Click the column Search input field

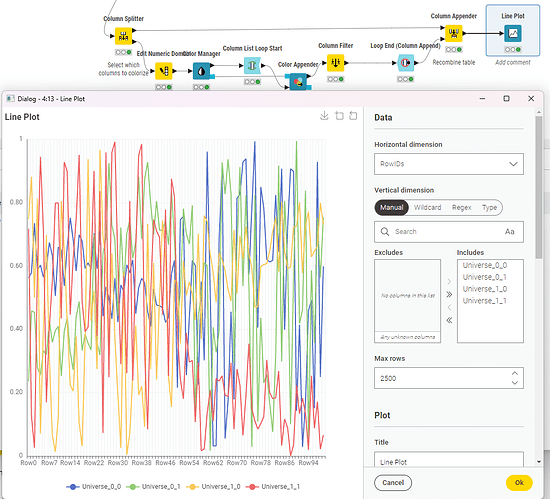click(x=449, y=231)
